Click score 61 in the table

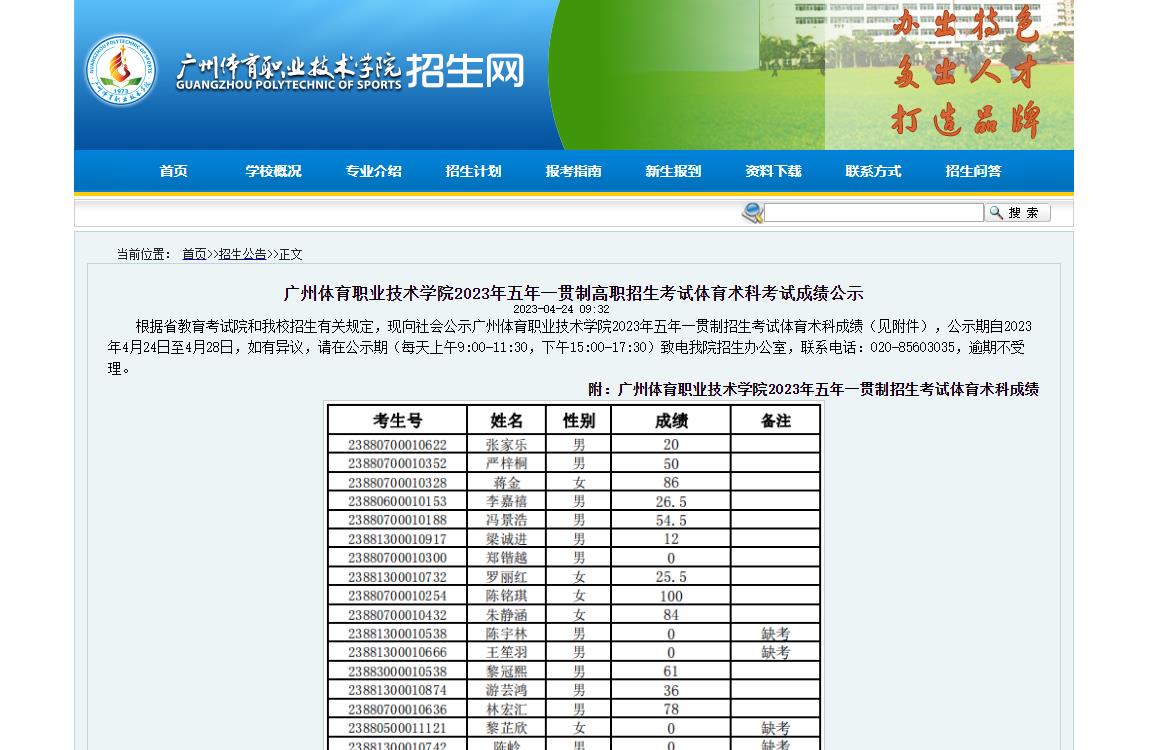point(671,672)
